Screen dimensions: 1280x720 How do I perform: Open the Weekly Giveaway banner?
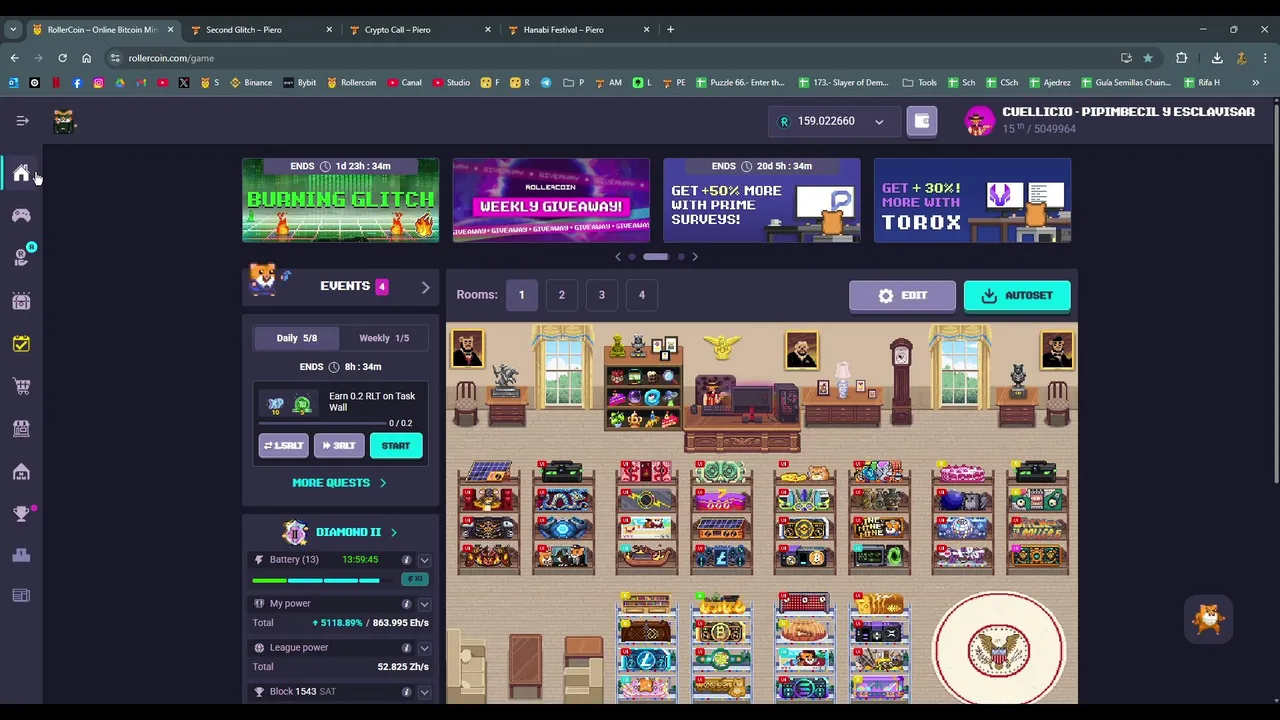tap(551, 200)
